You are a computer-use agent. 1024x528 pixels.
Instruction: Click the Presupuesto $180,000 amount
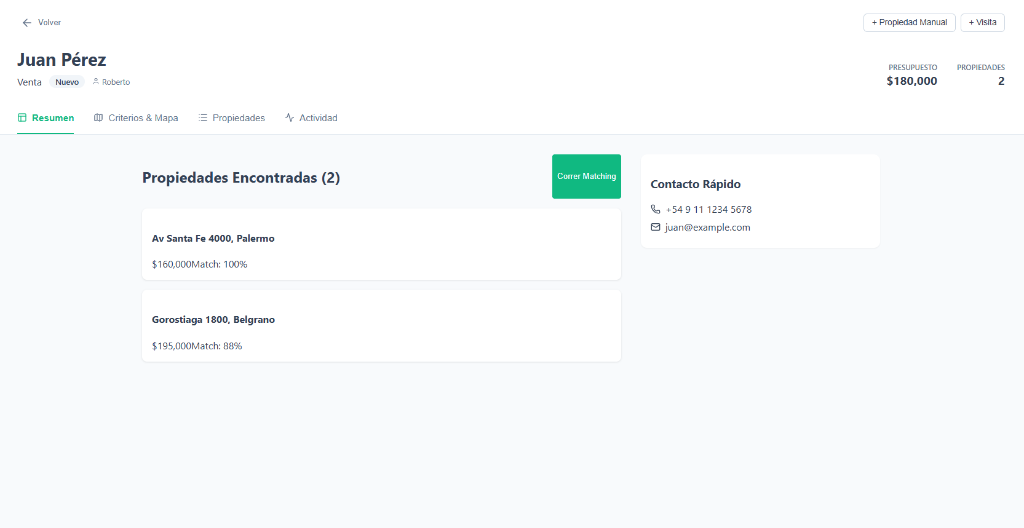coord(912,81)
